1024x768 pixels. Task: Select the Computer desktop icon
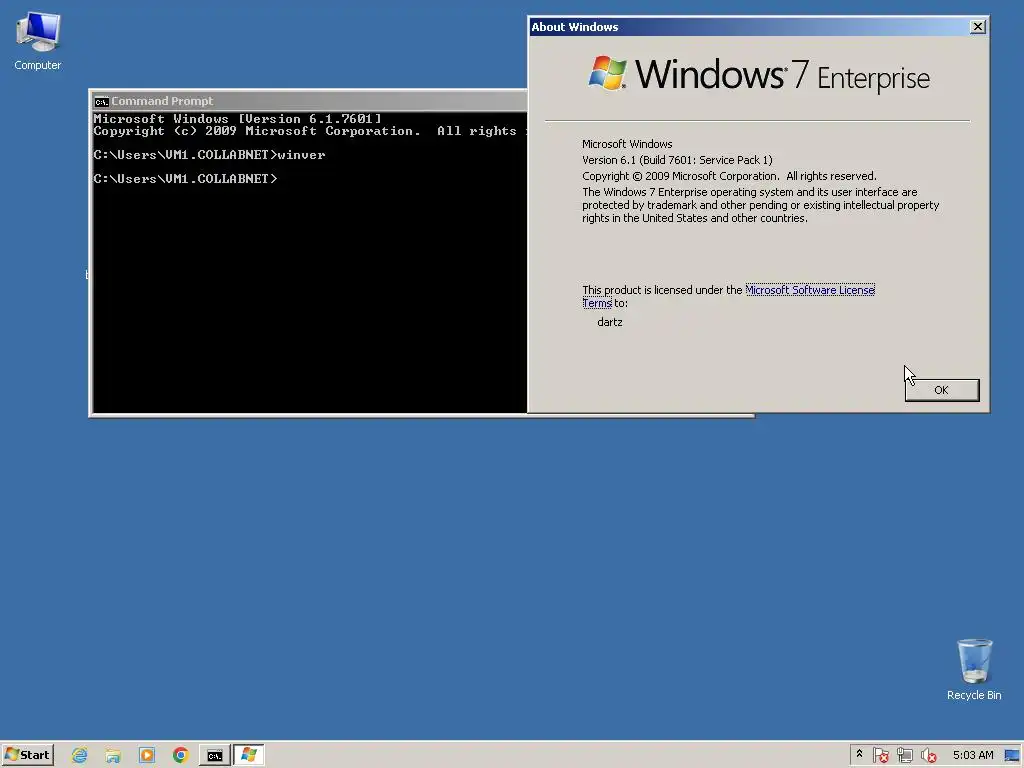point(38,42)
